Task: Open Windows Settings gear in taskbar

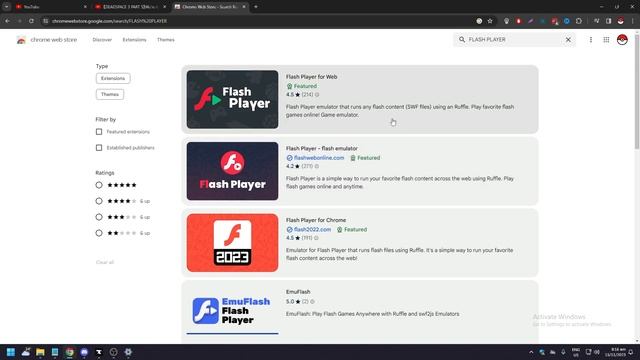Action: click(128, 352)
